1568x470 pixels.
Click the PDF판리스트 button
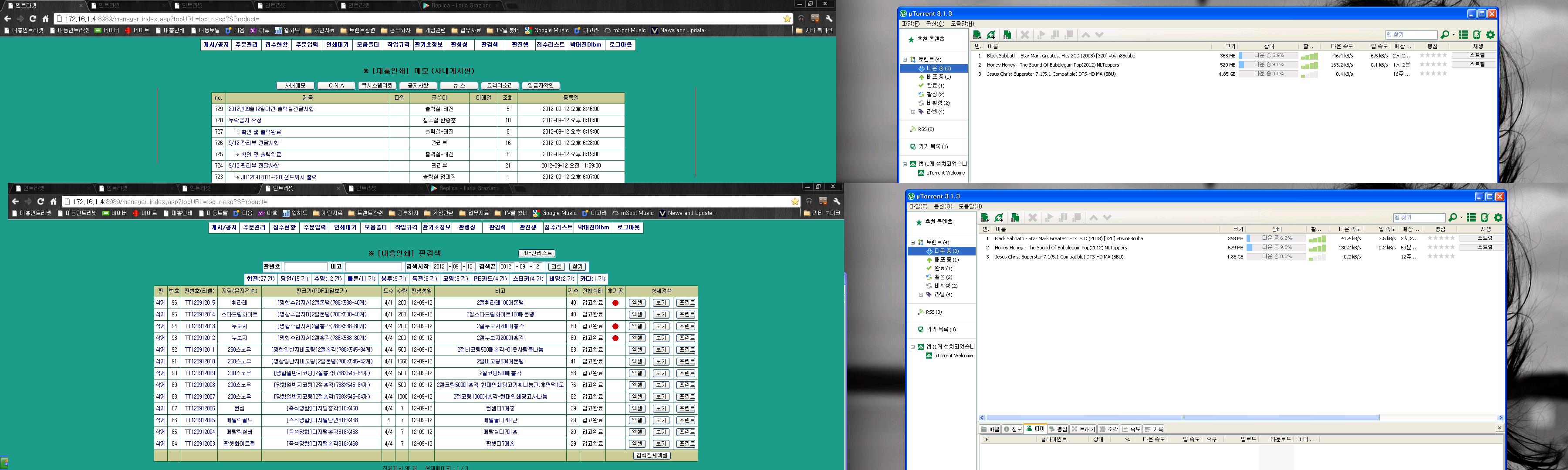536,253
